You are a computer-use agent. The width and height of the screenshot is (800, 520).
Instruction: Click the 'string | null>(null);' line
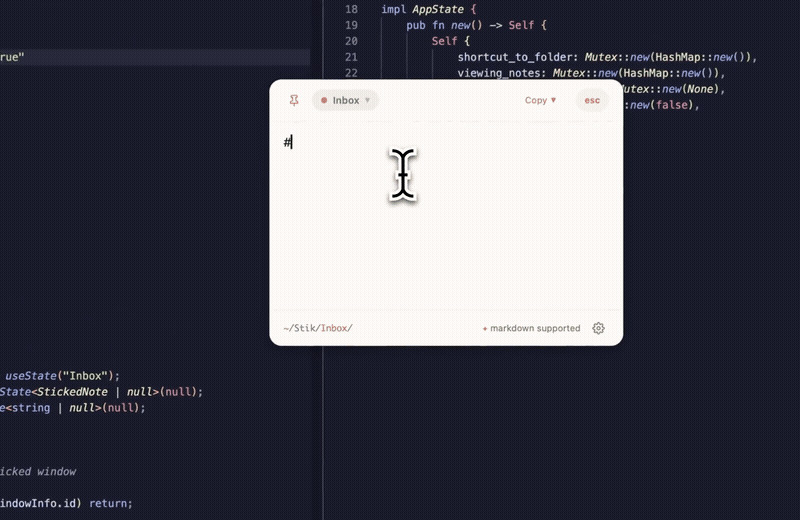pos(72,408)
